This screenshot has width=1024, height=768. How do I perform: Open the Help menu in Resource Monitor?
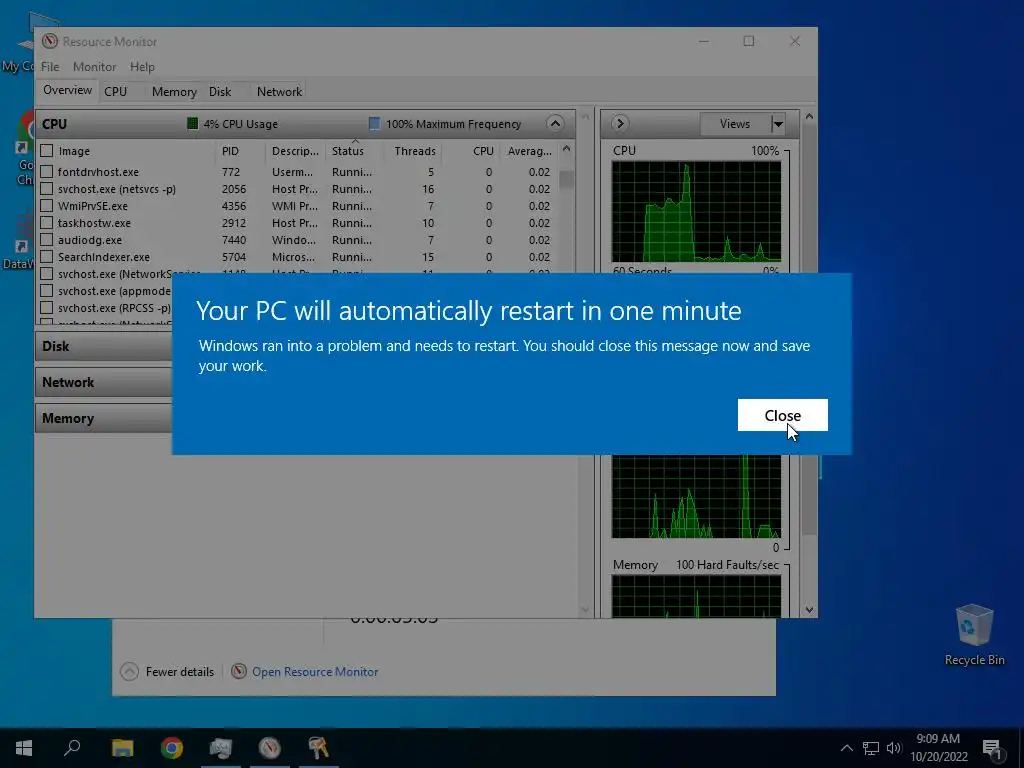tap(142, 67)
